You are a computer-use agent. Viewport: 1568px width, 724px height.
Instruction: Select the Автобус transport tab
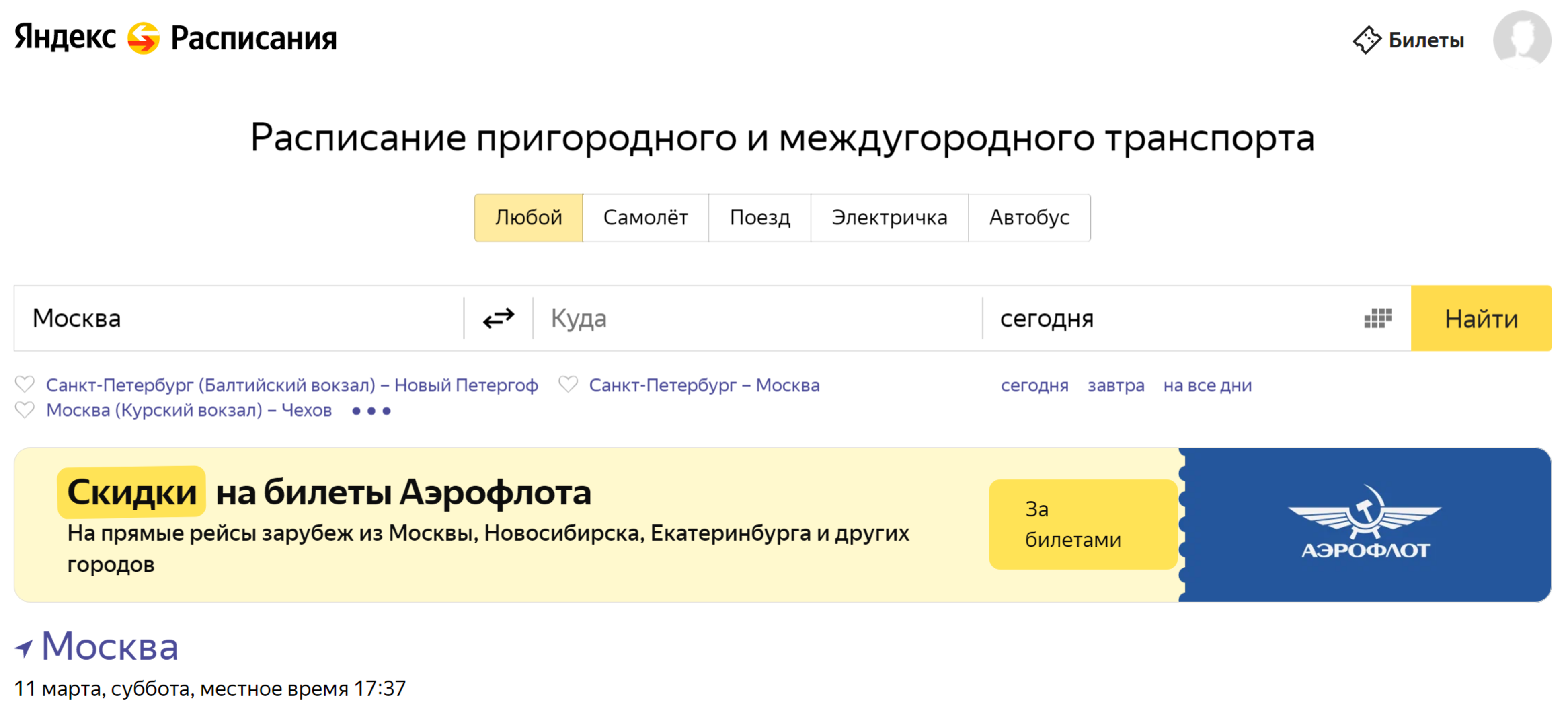click(1029, 217)
